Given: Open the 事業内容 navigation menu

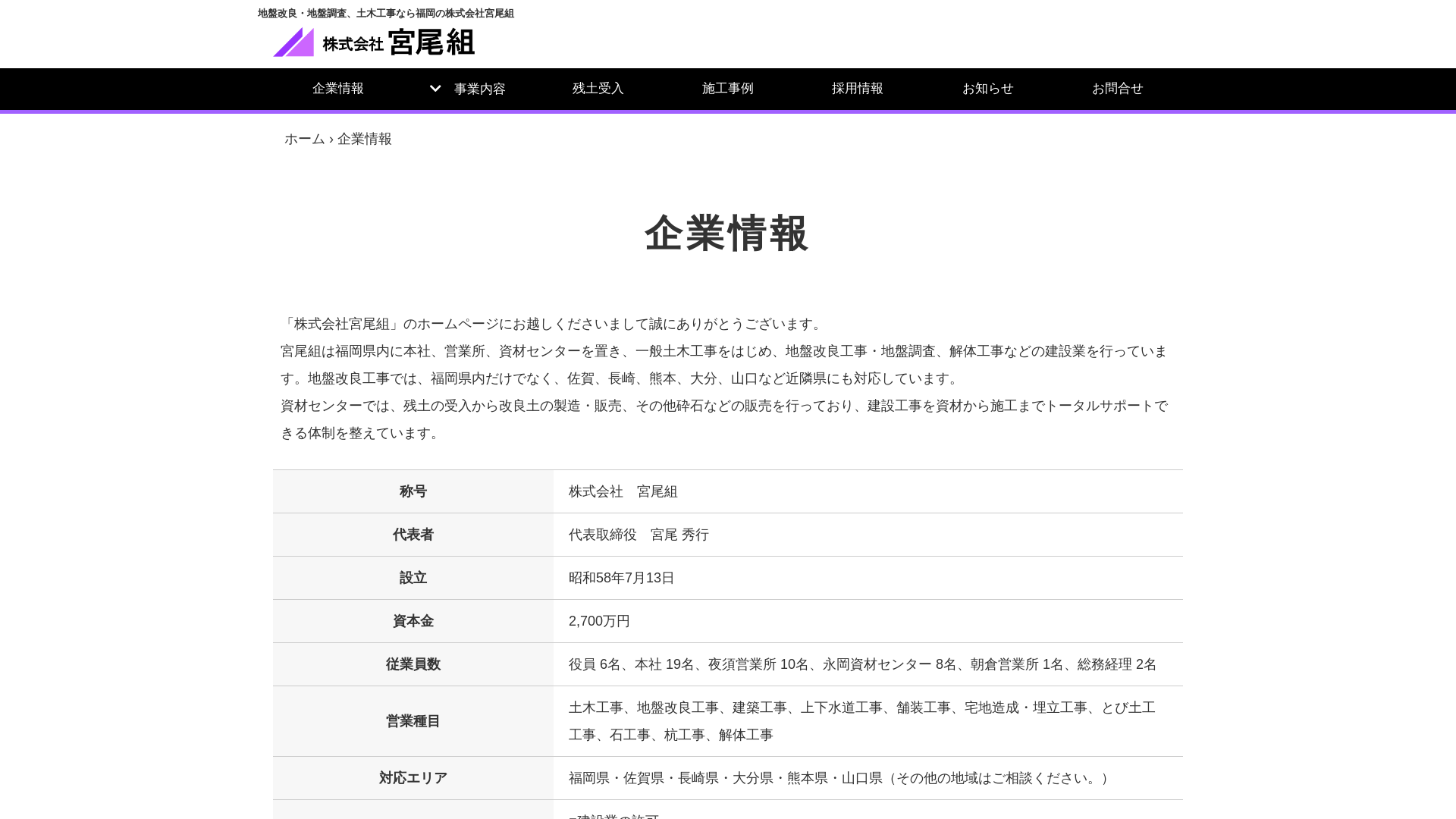Looking at the screenshot, I should click(479, 89).
